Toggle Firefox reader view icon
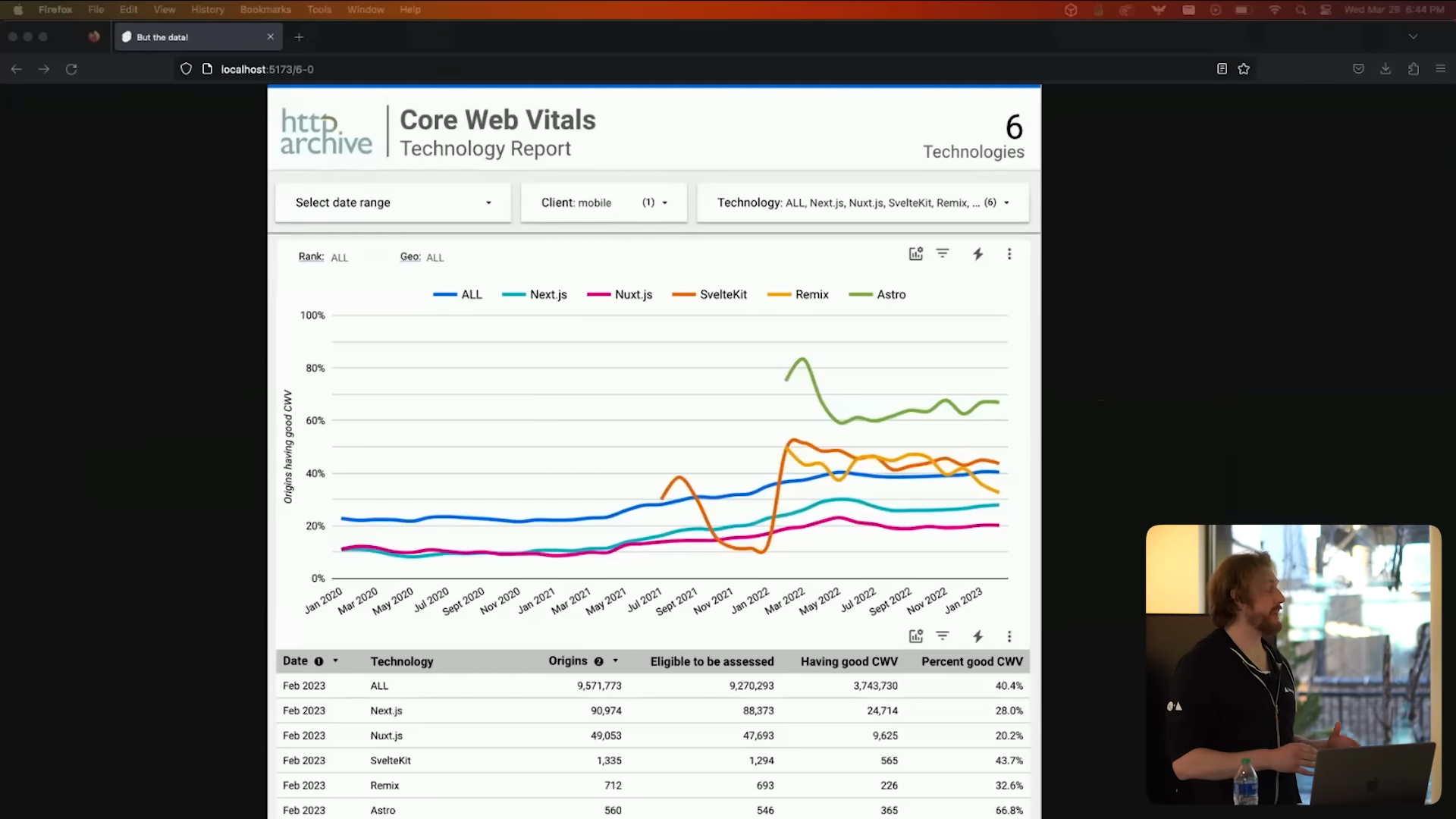Image resolution: width=1456 pixels, height=819 pixels. (1222, 69)
